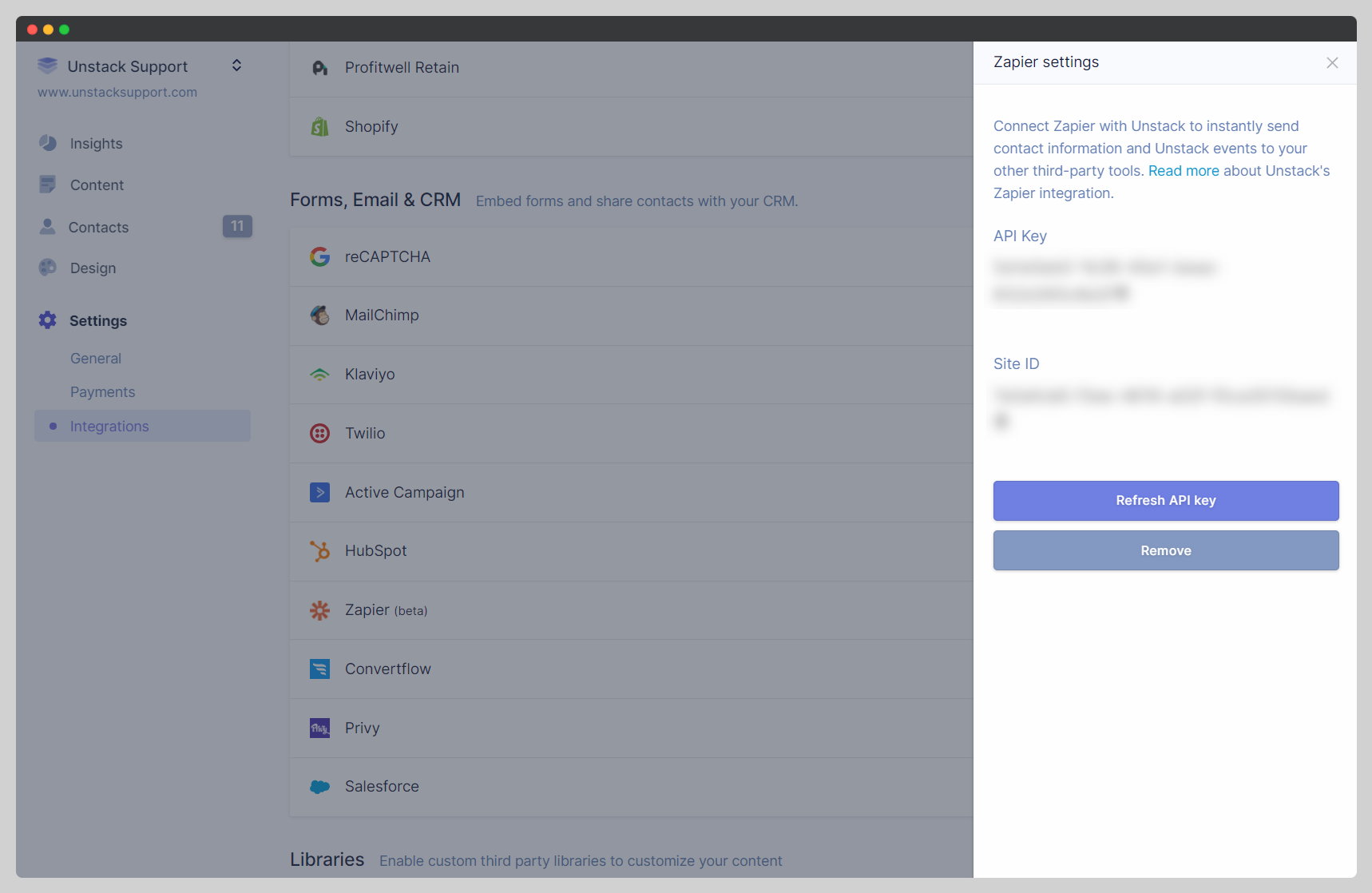Image resolution: width=1372 pixels, height=893 pixels.
Task: Open the Read more link
Action: 1184,170
